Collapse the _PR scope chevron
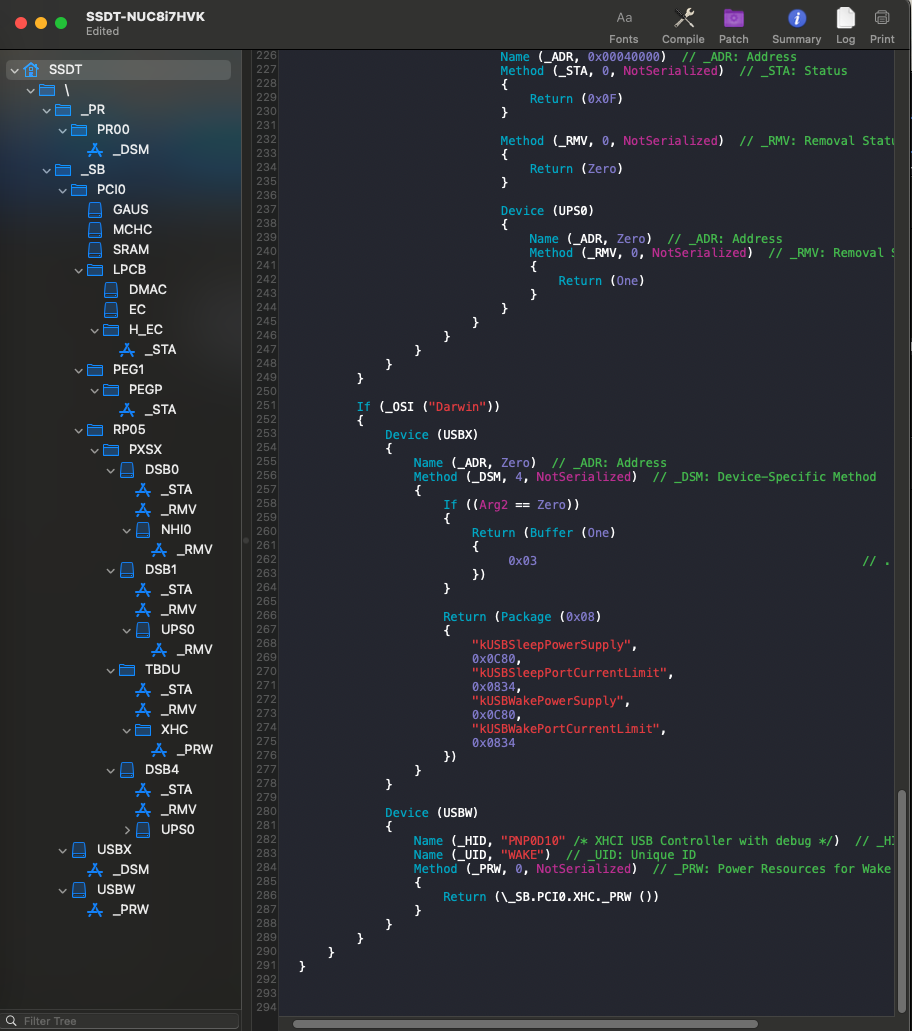Screen dimensions: 912x1031 click(x=47, y=110)
